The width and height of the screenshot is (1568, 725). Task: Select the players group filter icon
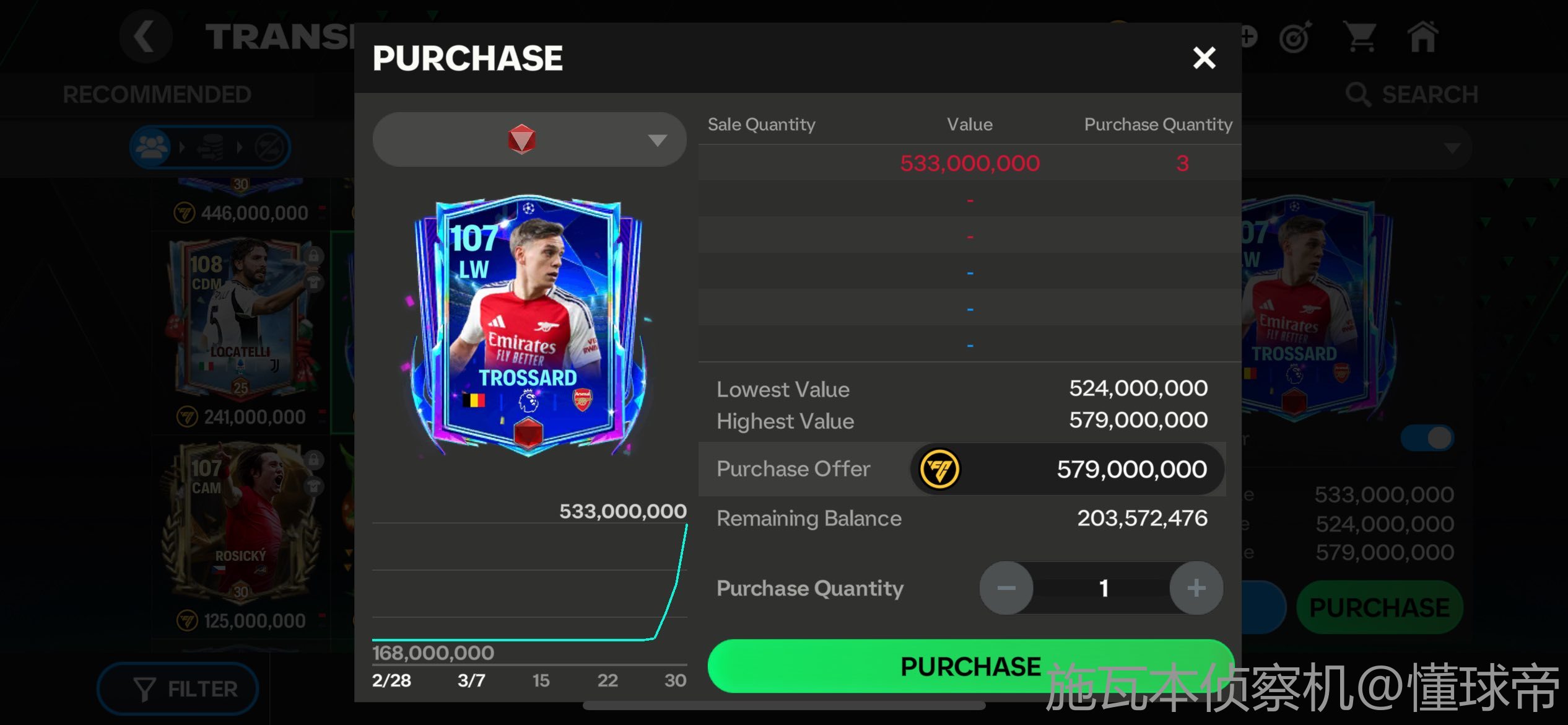tap(152, 147)
